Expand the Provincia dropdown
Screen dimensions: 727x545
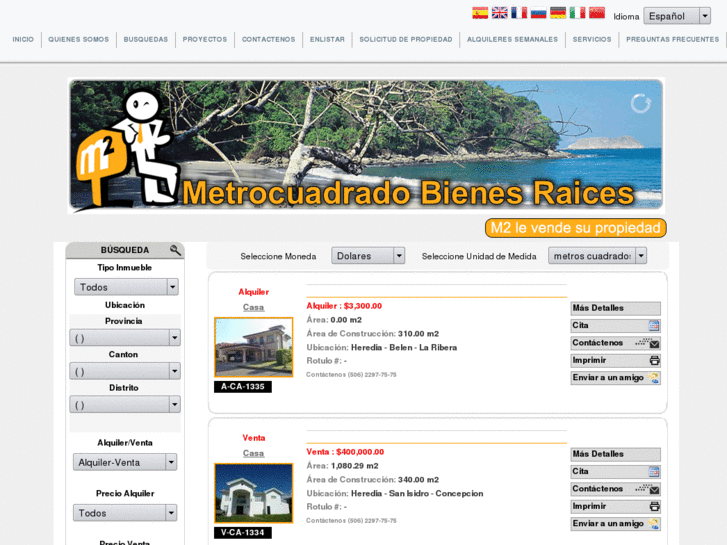coord(125,338)
